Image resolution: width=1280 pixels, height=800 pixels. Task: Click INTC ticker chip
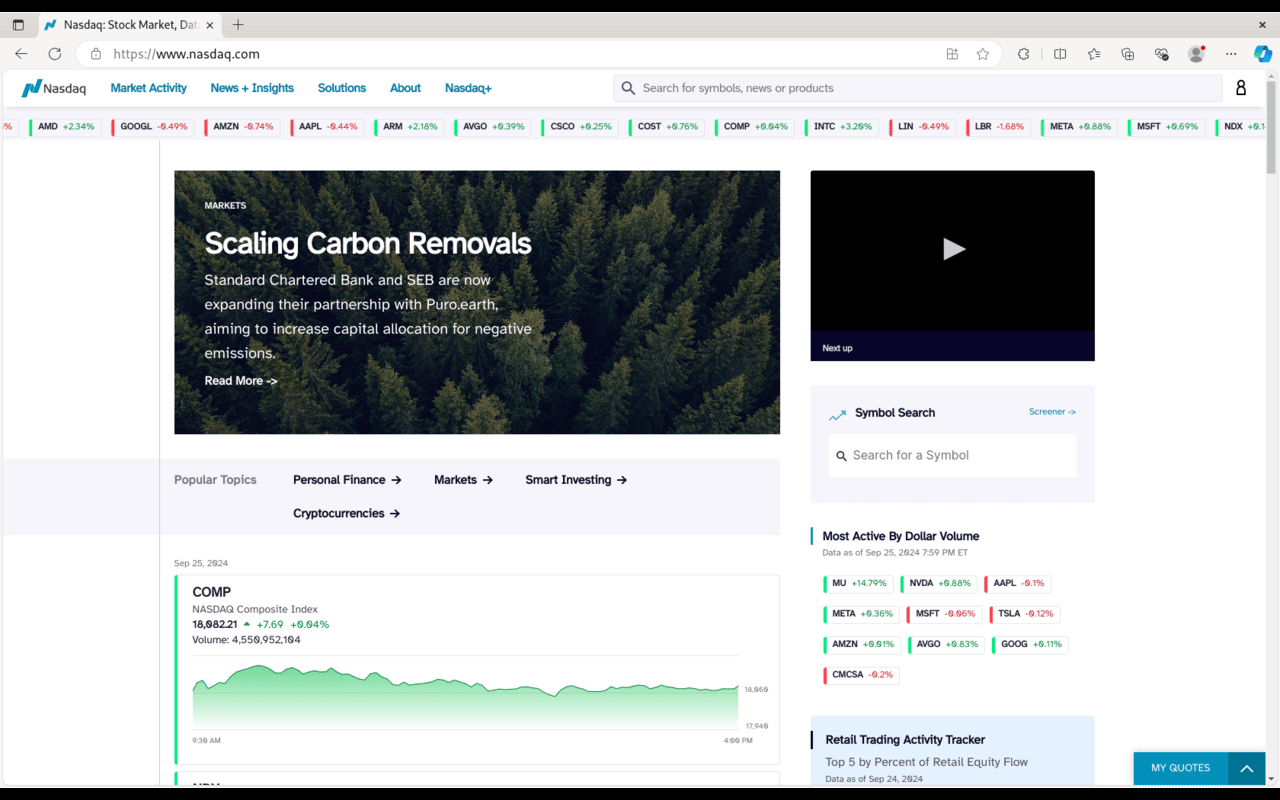pos(842,127)
